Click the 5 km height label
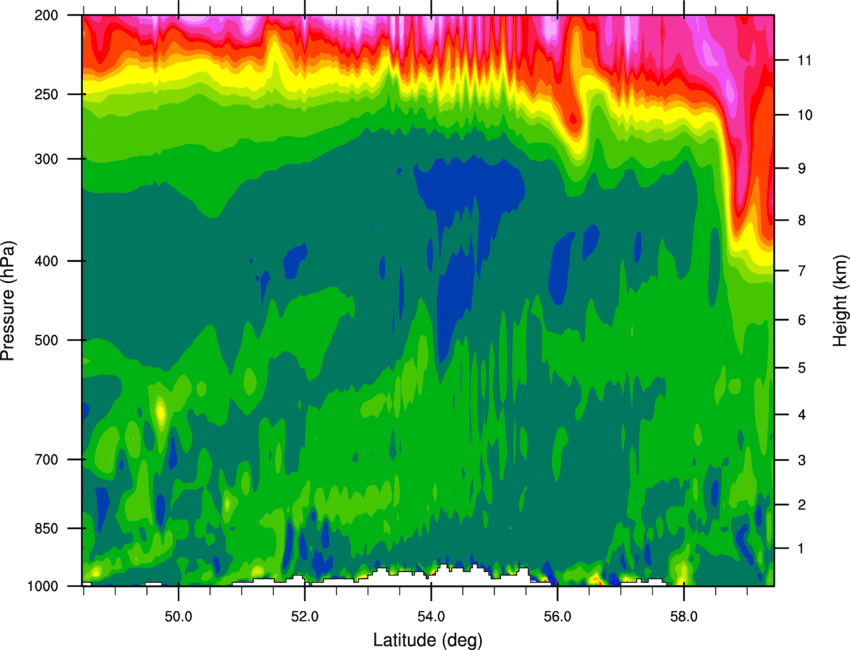This screenshot has width=850, height=650. pos(802,368)
